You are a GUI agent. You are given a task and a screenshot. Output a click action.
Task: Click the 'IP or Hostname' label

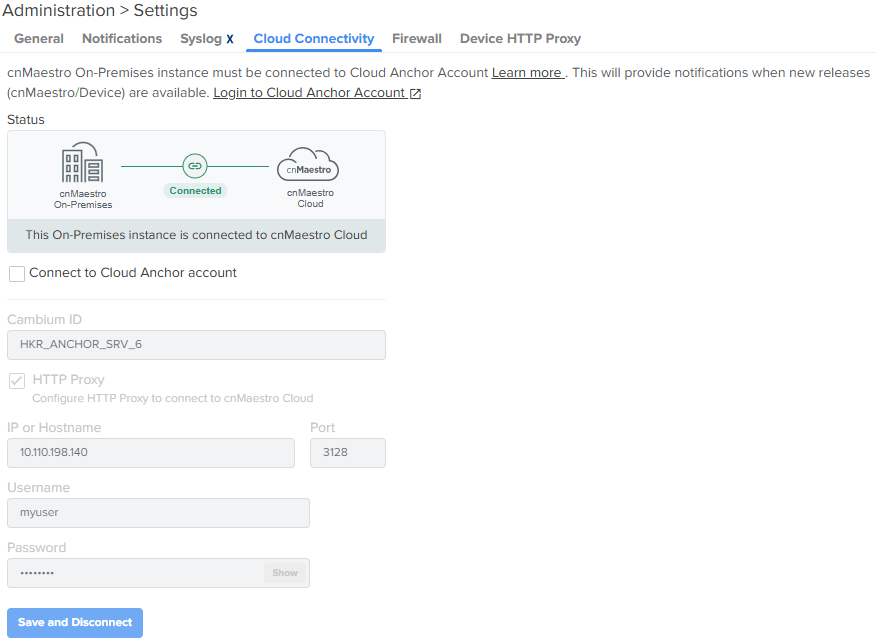54,427
